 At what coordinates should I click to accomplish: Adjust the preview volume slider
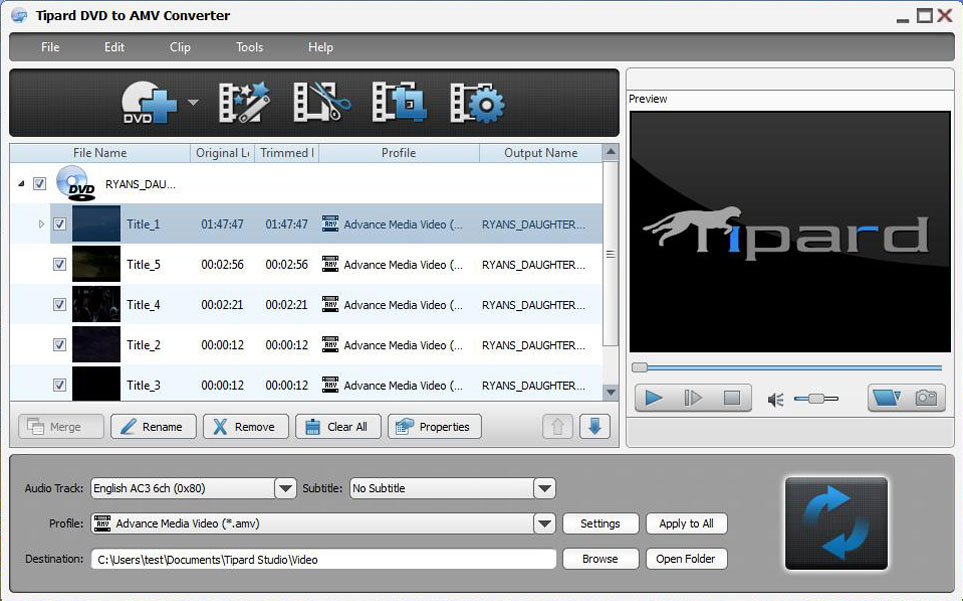tap(818, 399)
